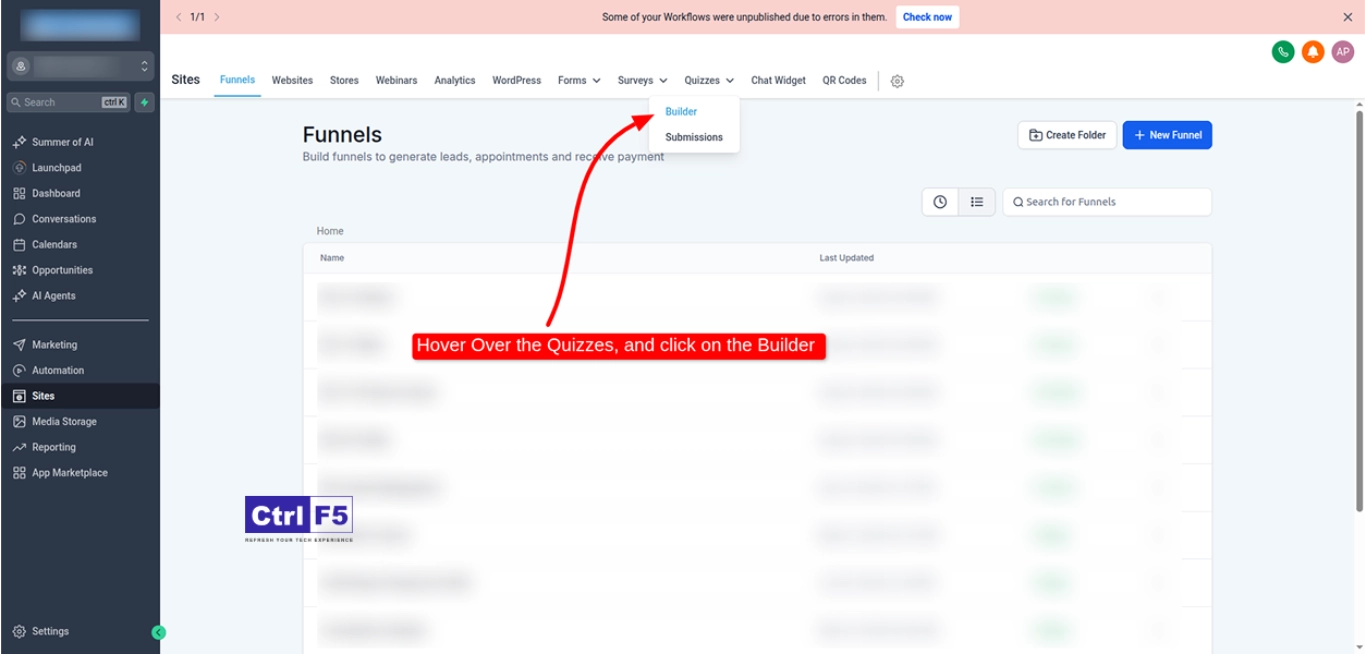
Task: Open the orange notifications bell
Action: 1313,52
